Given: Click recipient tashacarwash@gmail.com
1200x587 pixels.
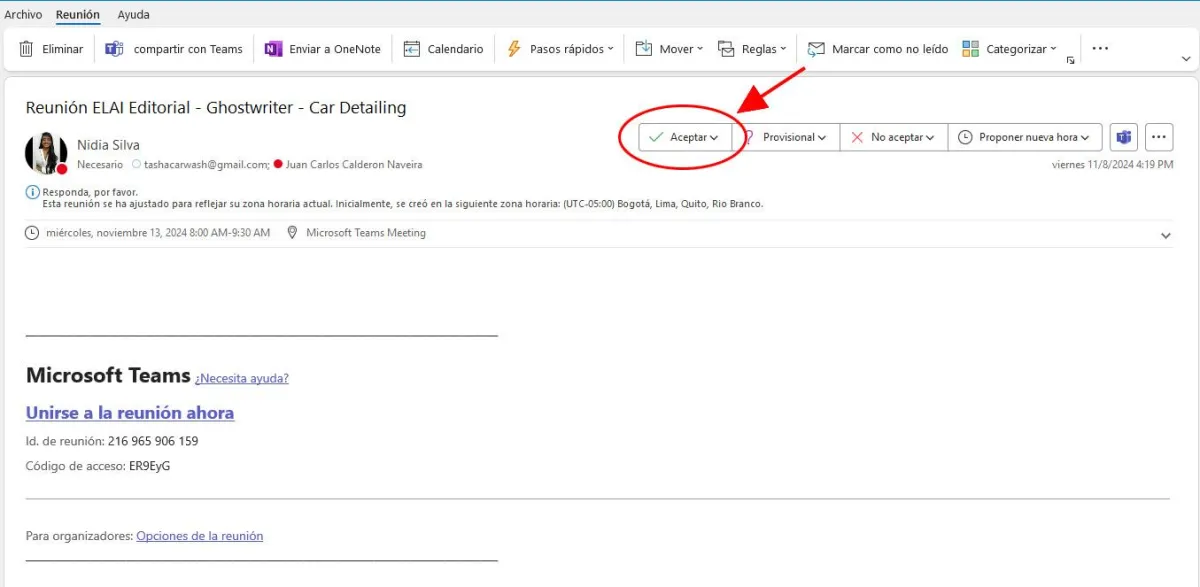Looking at the screenshot, I should [207, 164].
